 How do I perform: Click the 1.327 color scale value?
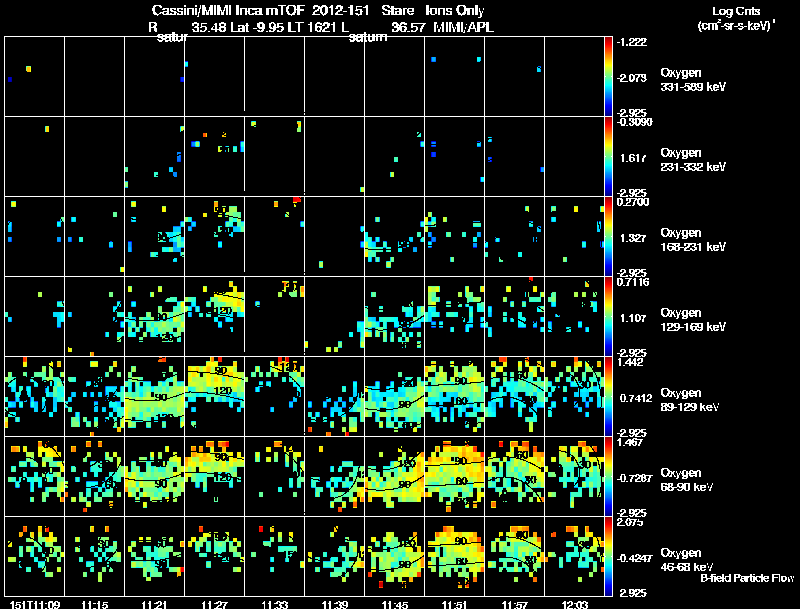(633, 238)
